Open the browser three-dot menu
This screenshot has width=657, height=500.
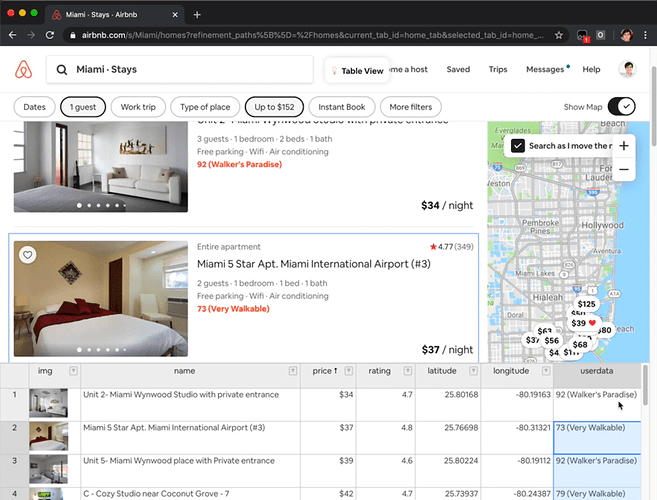645,35
